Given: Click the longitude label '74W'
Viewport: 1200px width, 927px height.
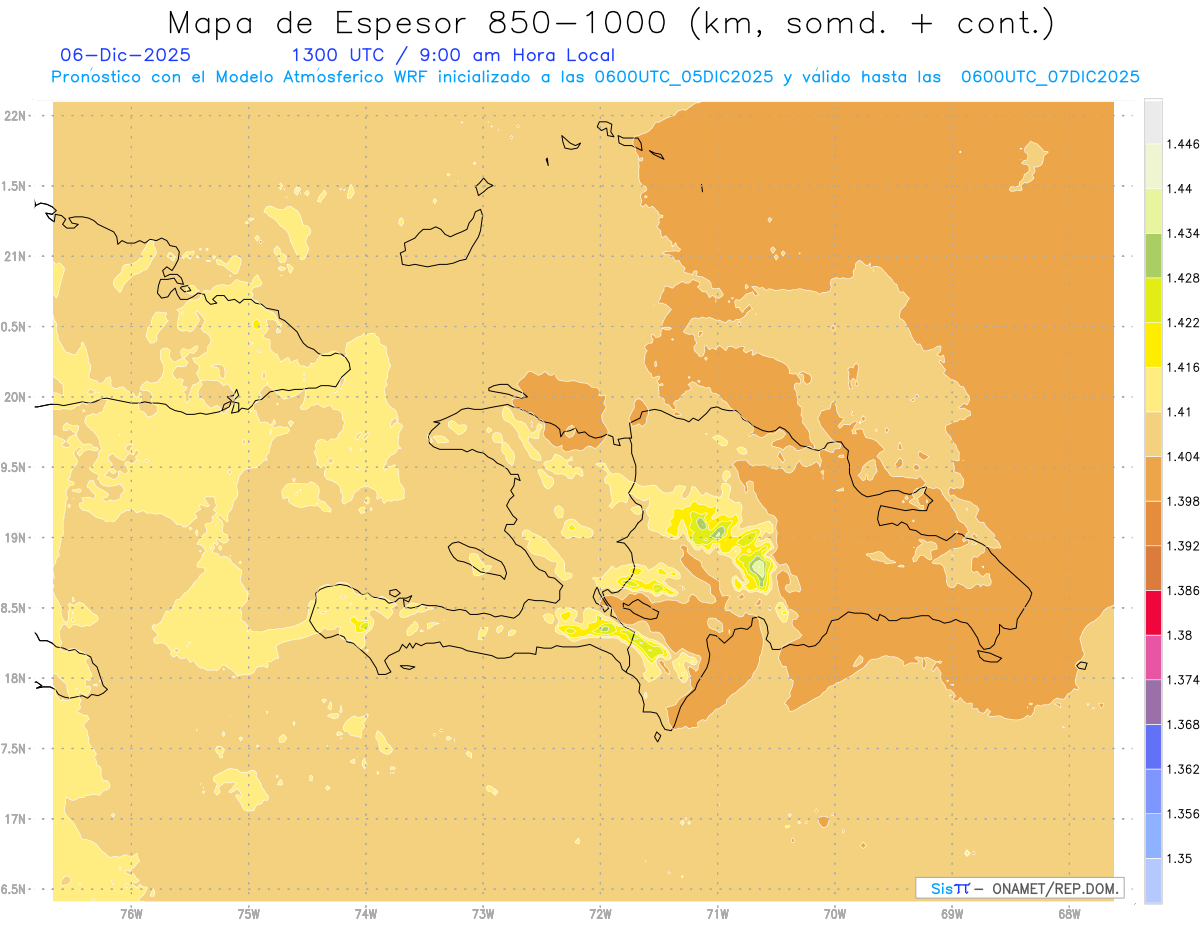Looking at the screenshot, I should pos(366,913).
